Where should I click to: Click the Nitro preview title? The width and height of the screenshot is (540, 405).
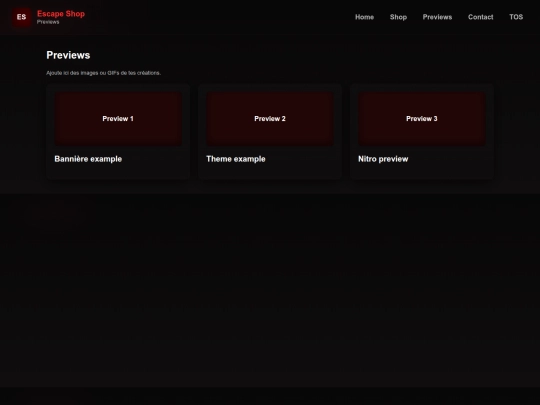click(383, 159)
